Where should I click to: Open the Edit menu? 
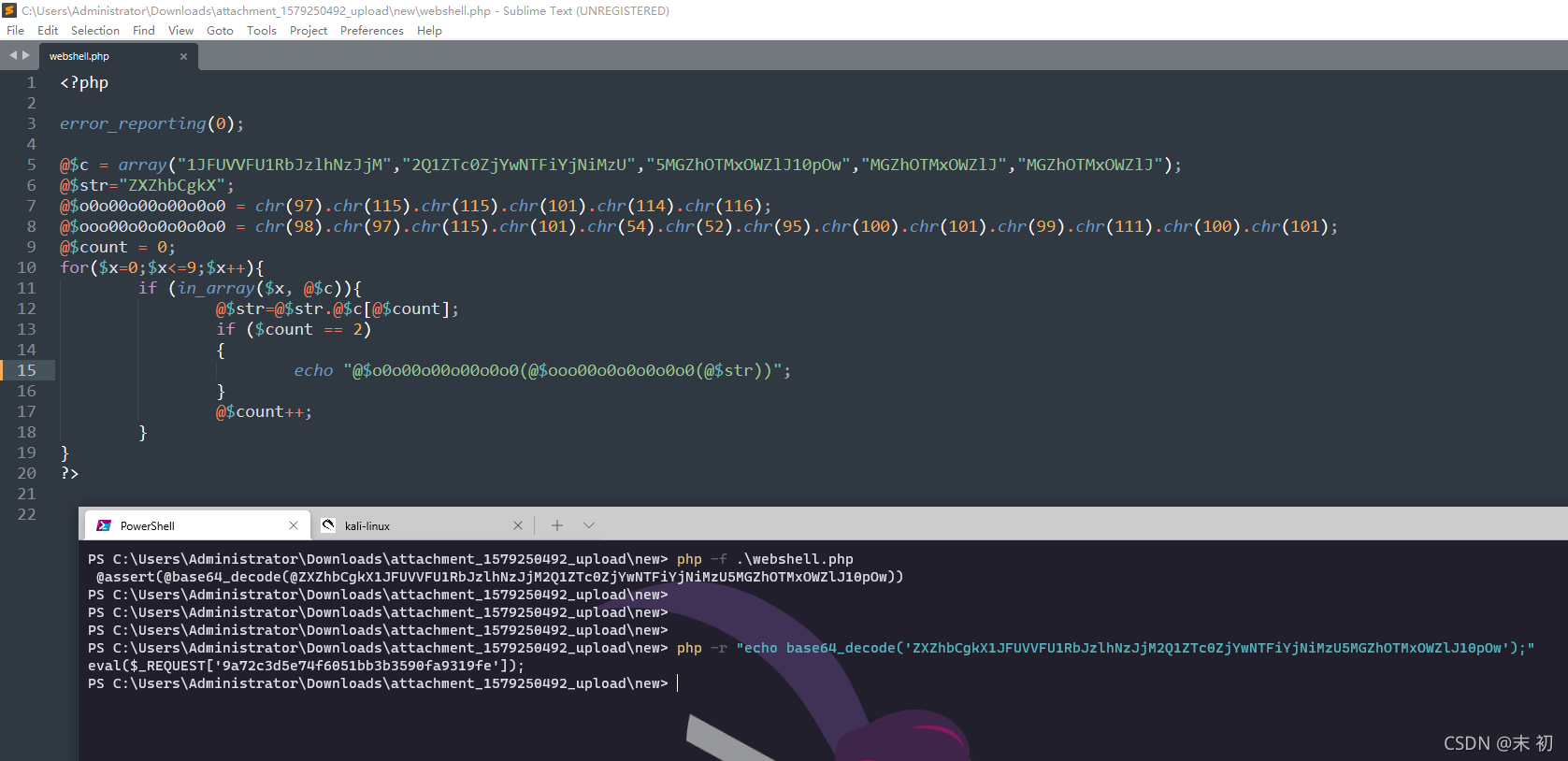point(48,30)
